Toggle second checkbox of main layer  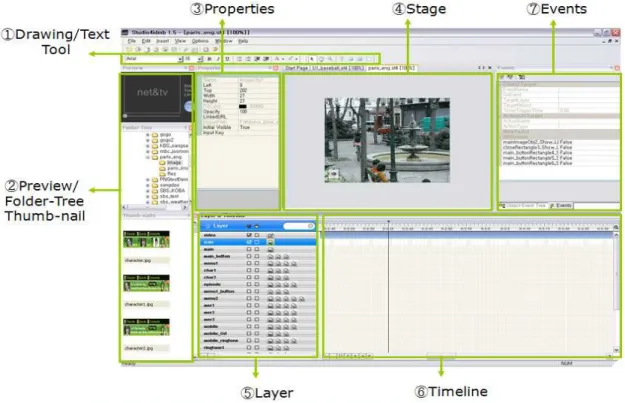pos(257,250)
